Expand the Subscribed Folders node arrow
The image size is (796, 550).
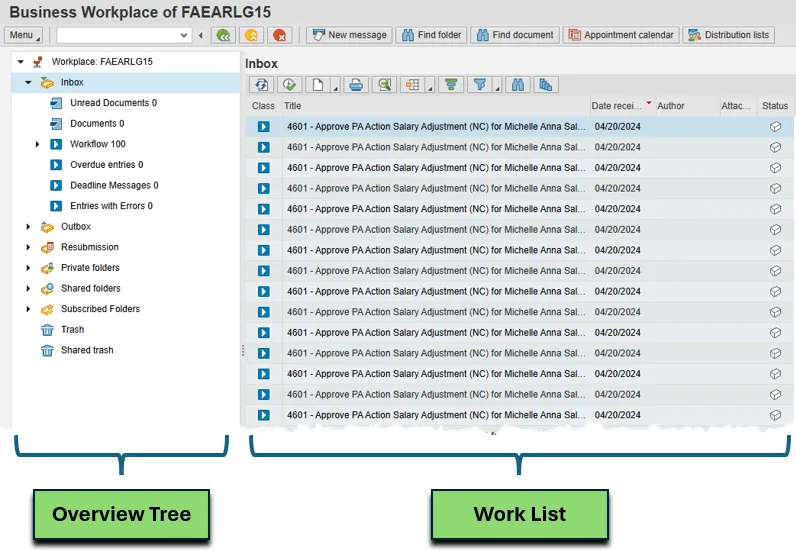coord(28,309)
